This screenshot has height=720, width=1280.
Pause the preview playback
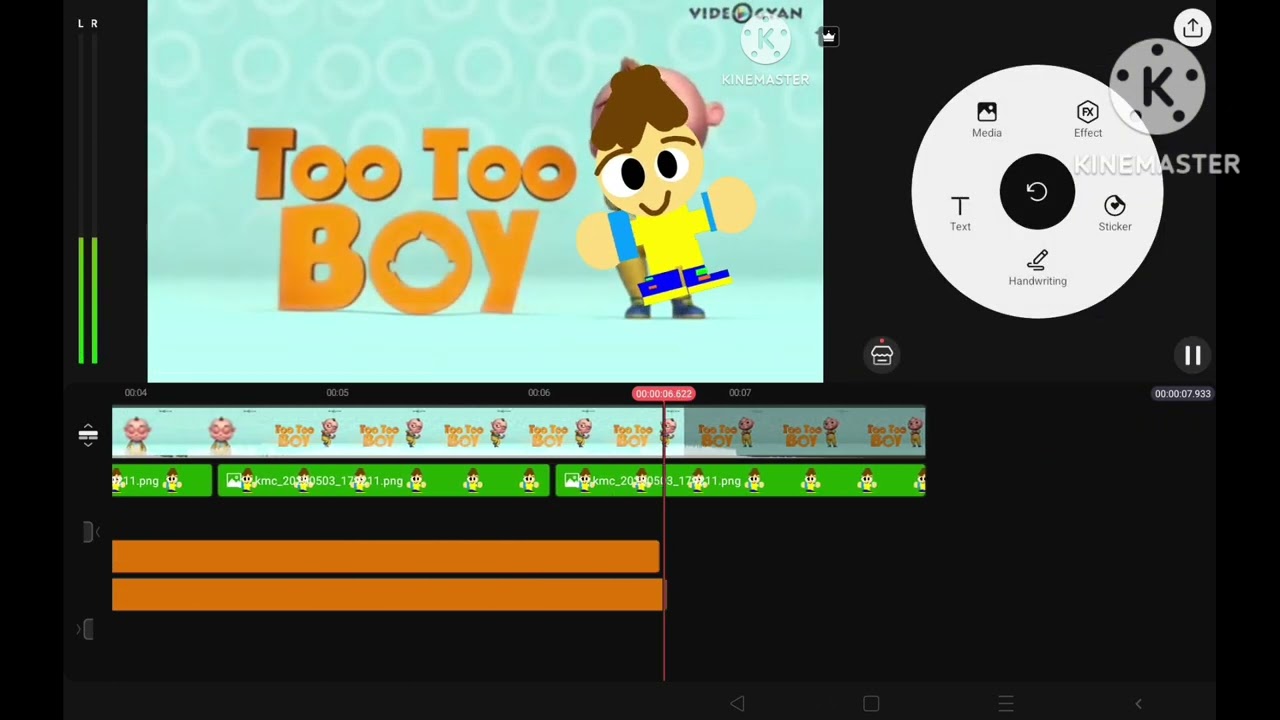coord(1192,355)
